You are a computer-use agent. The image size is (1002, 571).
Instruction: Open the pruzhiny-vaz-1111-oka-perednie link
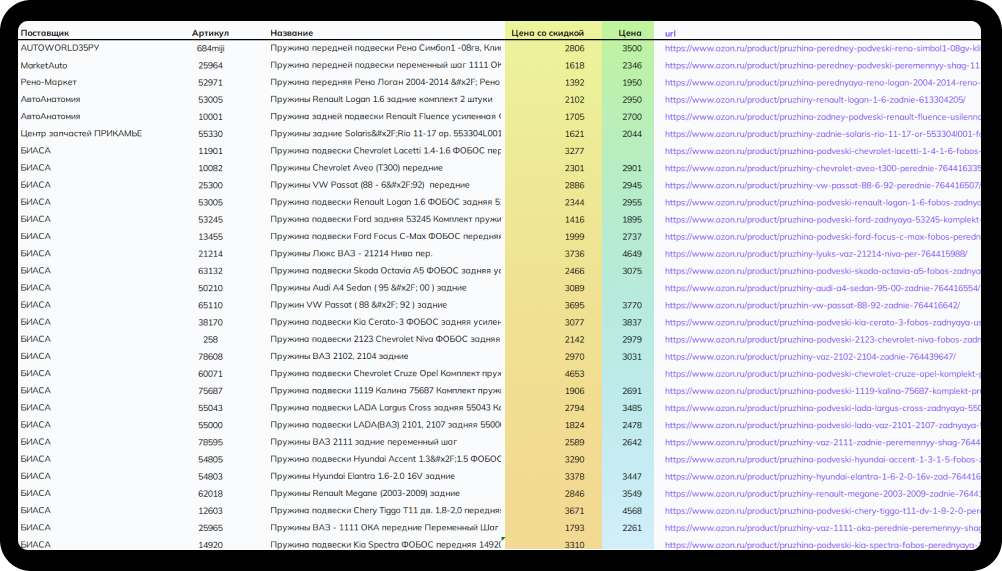click(822, 529)
